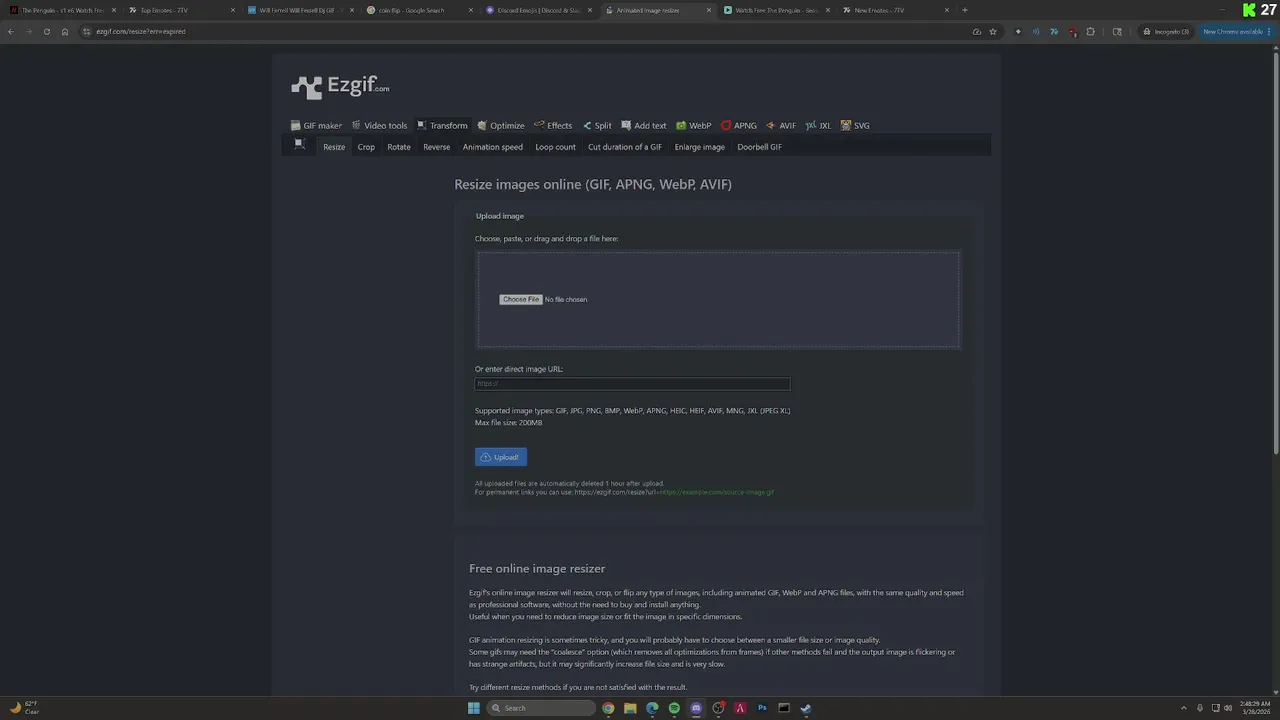Open the Video tools menu

click(379, 126)
